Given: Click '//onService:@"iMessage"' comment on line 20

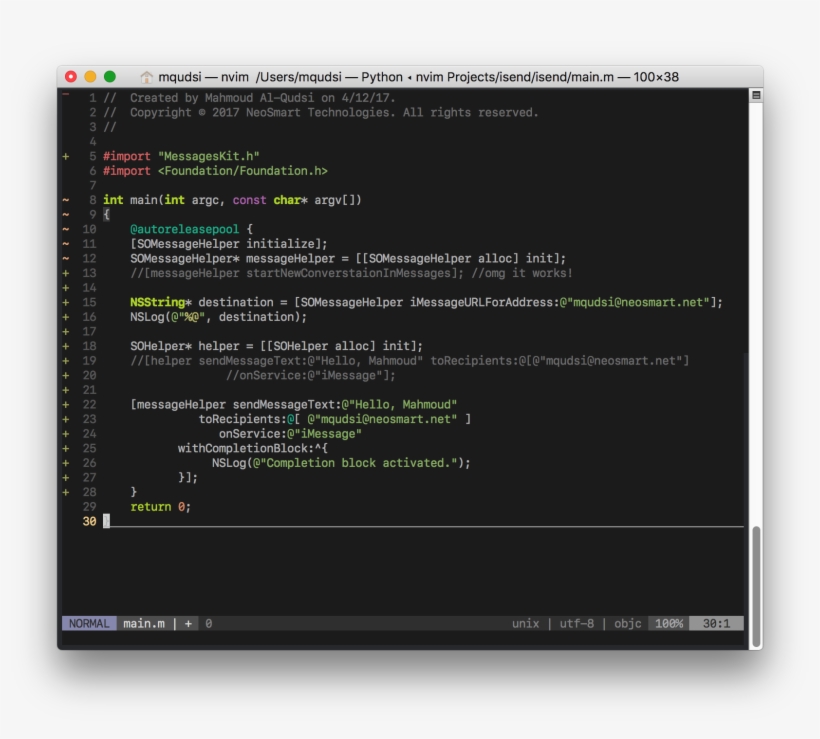Looking at the screenshot, I should [x=311, y=376].
